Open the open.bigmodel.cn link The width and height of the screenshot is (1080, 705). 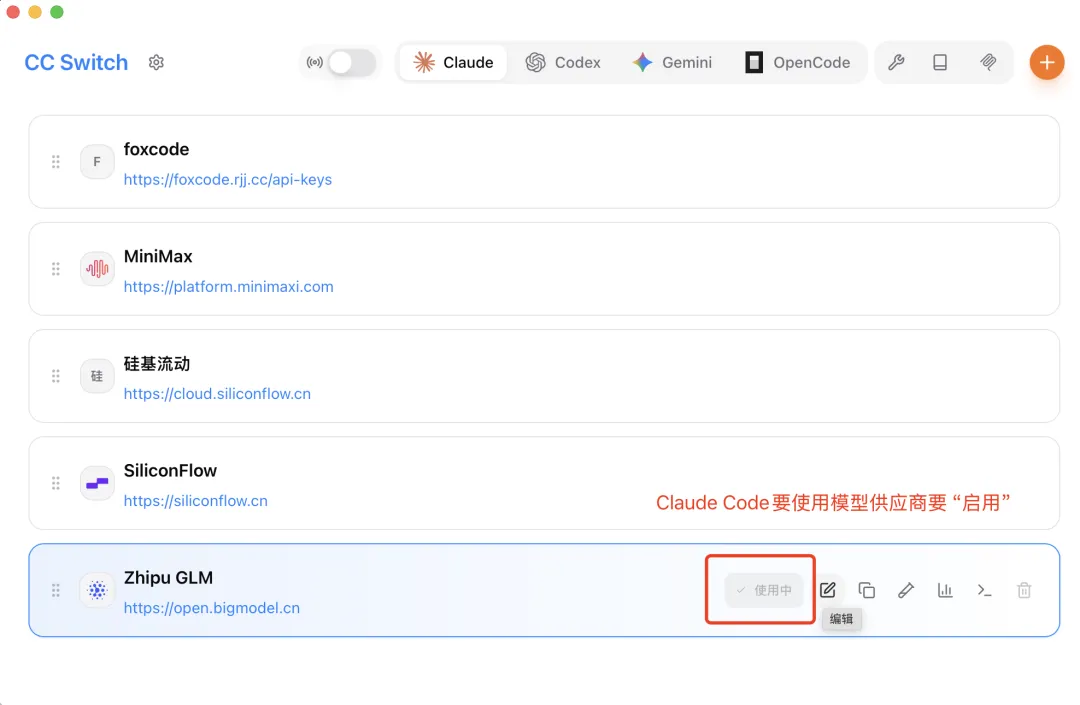(x=211, y=608)
